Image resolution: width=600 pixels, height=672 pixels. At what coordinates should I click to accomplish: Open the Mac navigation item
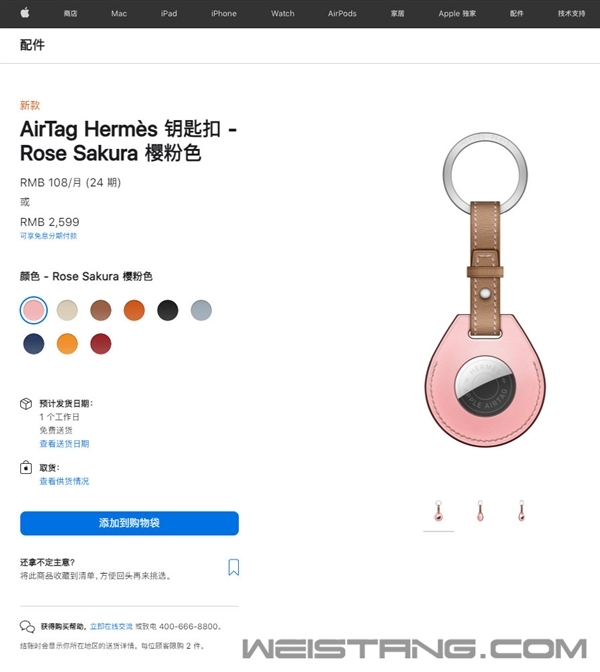pyautogui.click(x=119, y=13)
